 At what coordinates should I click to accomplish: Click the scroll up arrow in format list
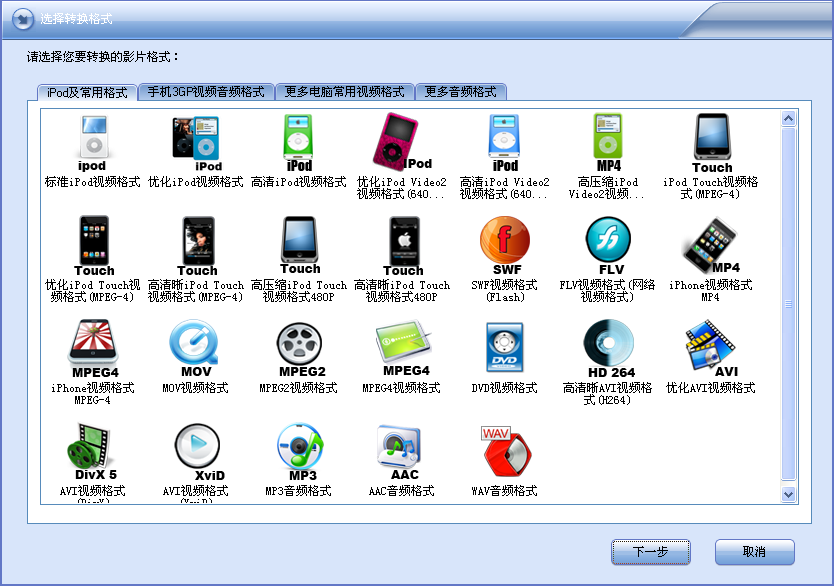coord(788,118)
